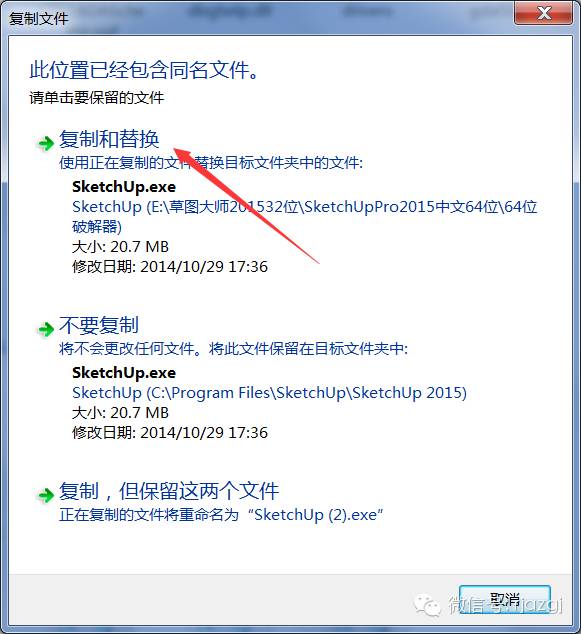581x634 pixels.
Task: Choose 复制，但保留这两个文件
Action: coord(169,491)
